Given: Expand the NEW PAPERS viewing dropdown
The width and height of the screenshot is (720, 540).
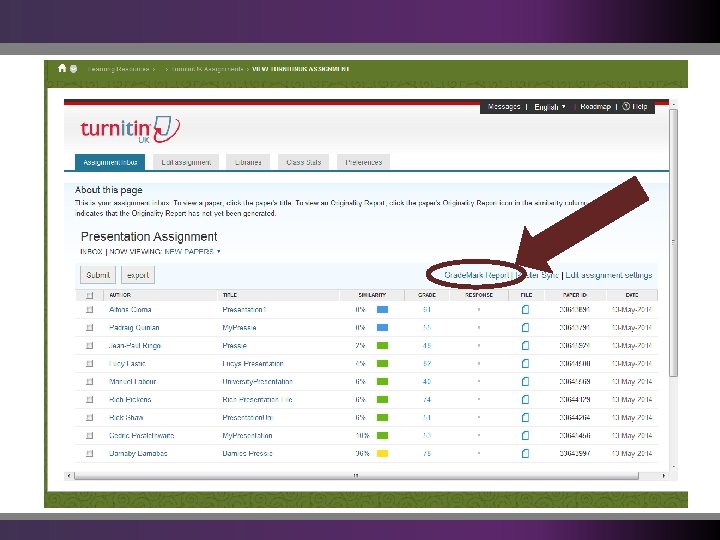Looking at the screenshot, I should point(192,252).
